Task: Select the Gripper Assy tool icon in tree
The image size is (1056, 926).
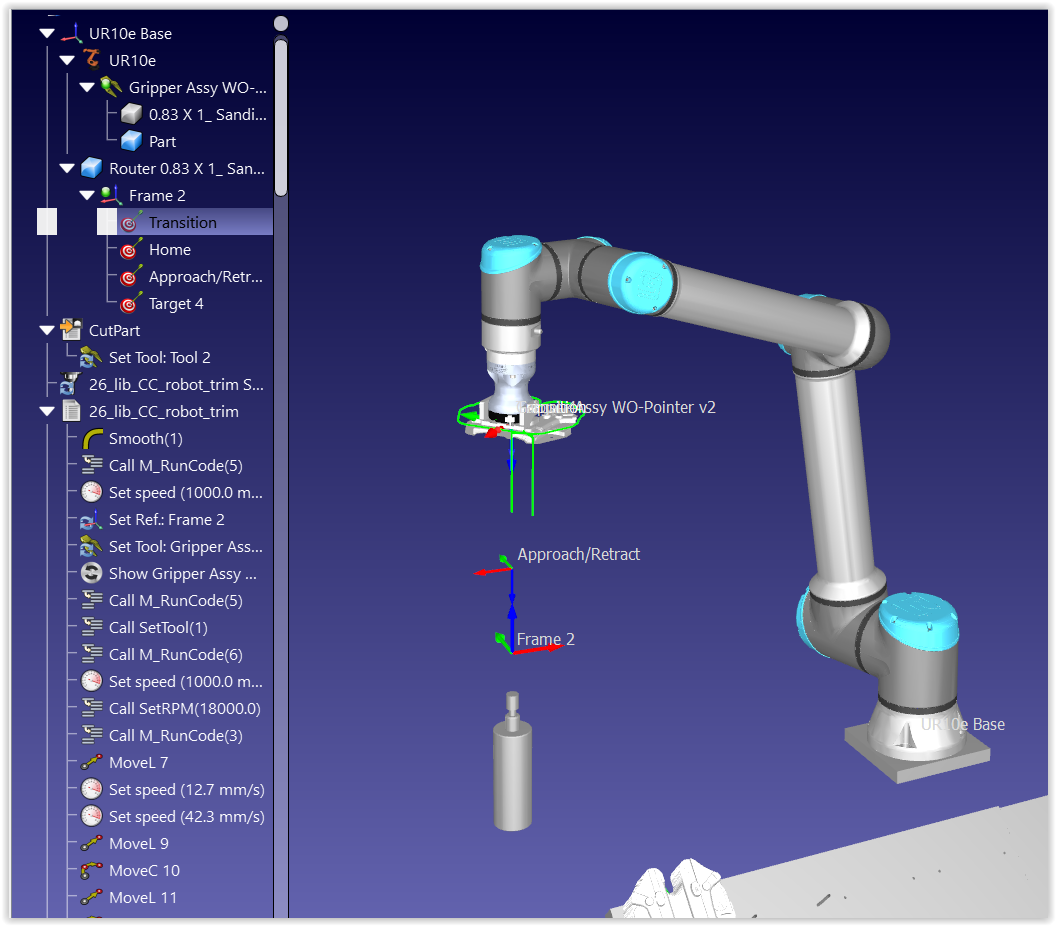Action: click(112, 88)
